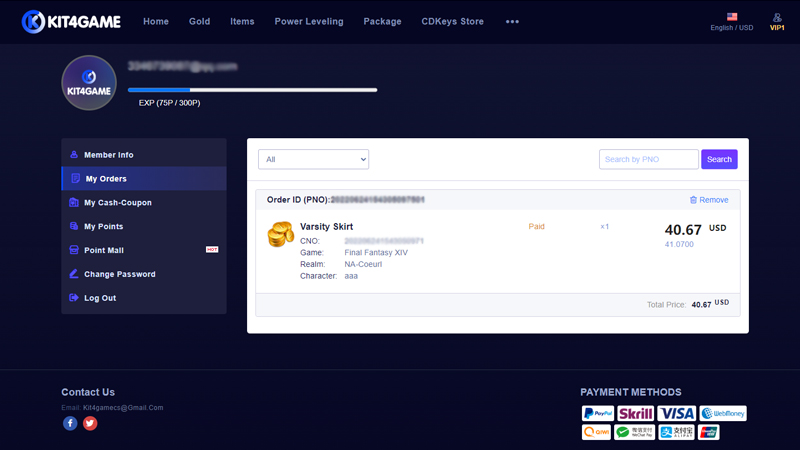800x450 pixels.
Task: Select Power Leveling in navigation
Action: point(309,21)
